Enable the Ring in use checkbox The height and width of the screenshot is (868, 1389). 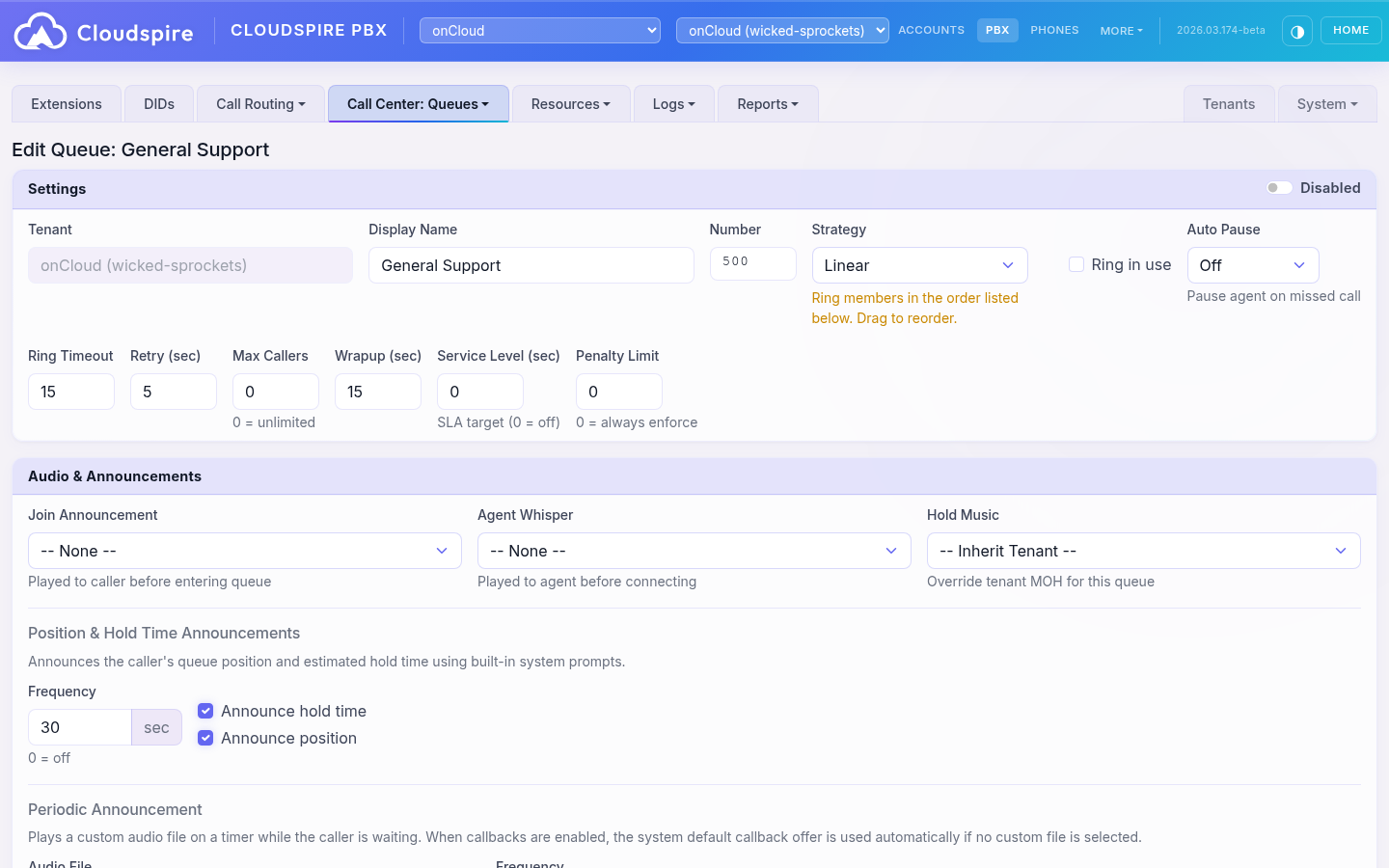1076,264
